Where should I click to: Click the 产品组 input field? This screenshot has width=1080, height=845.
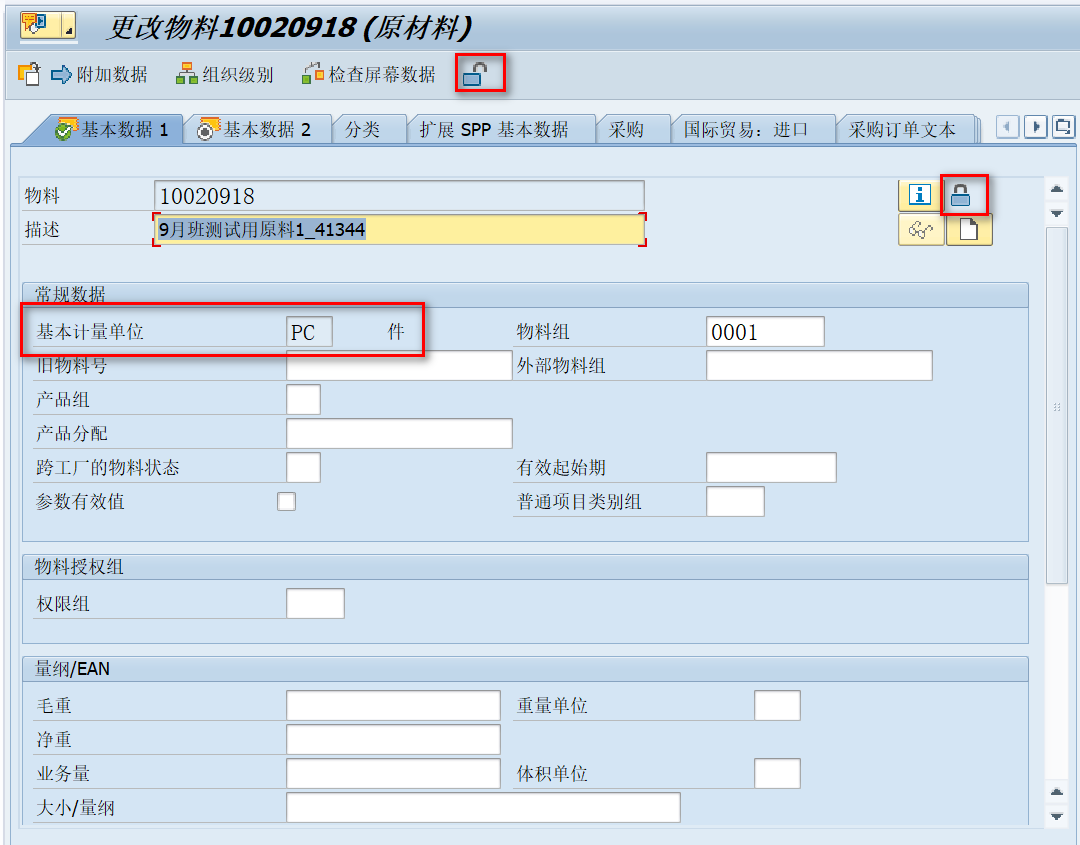(303, 399)
